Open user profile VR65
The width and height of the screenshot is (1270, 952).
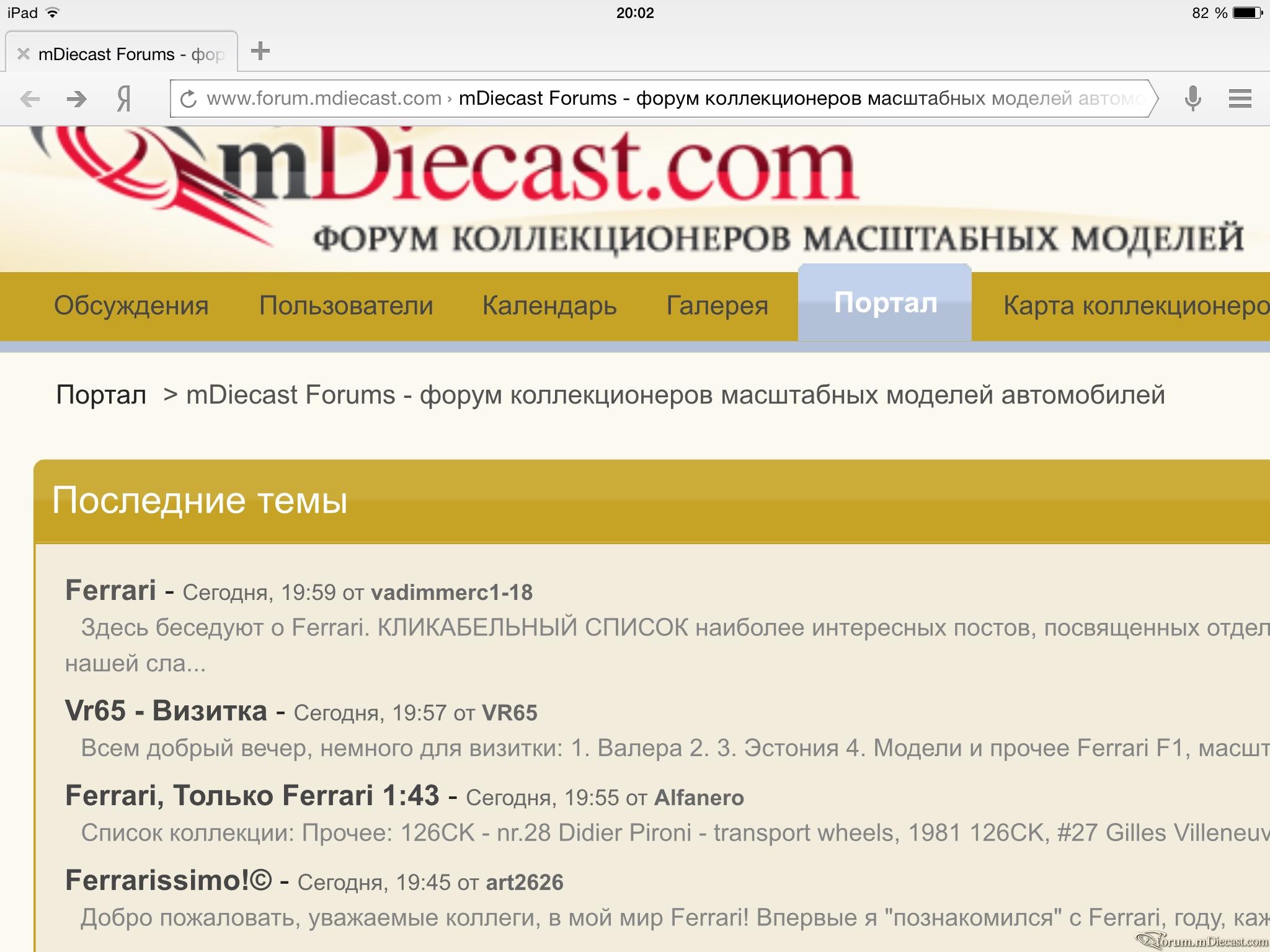(509, 713)
